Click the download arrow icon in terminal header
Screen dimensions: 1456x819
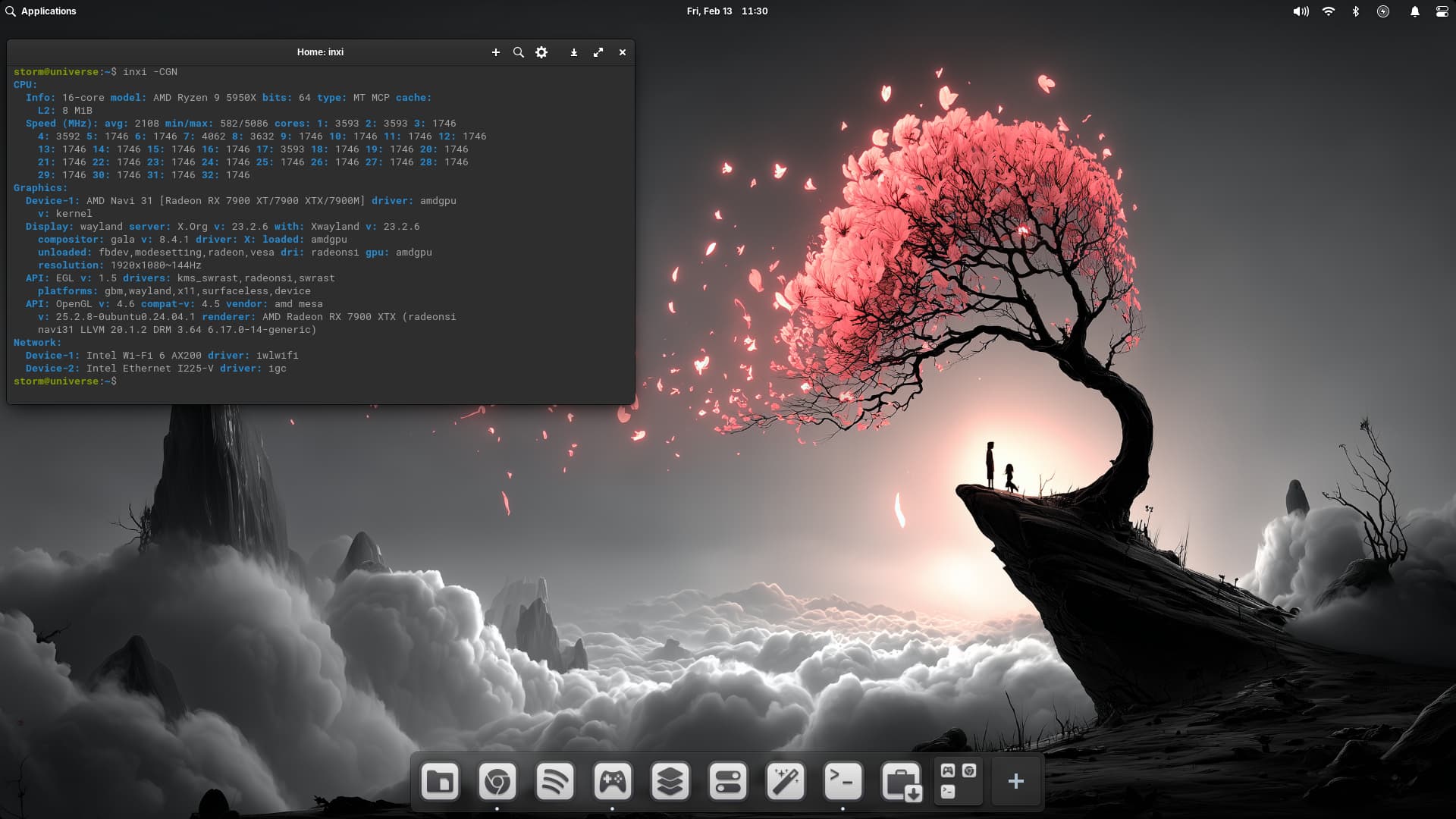coord(574,52)
